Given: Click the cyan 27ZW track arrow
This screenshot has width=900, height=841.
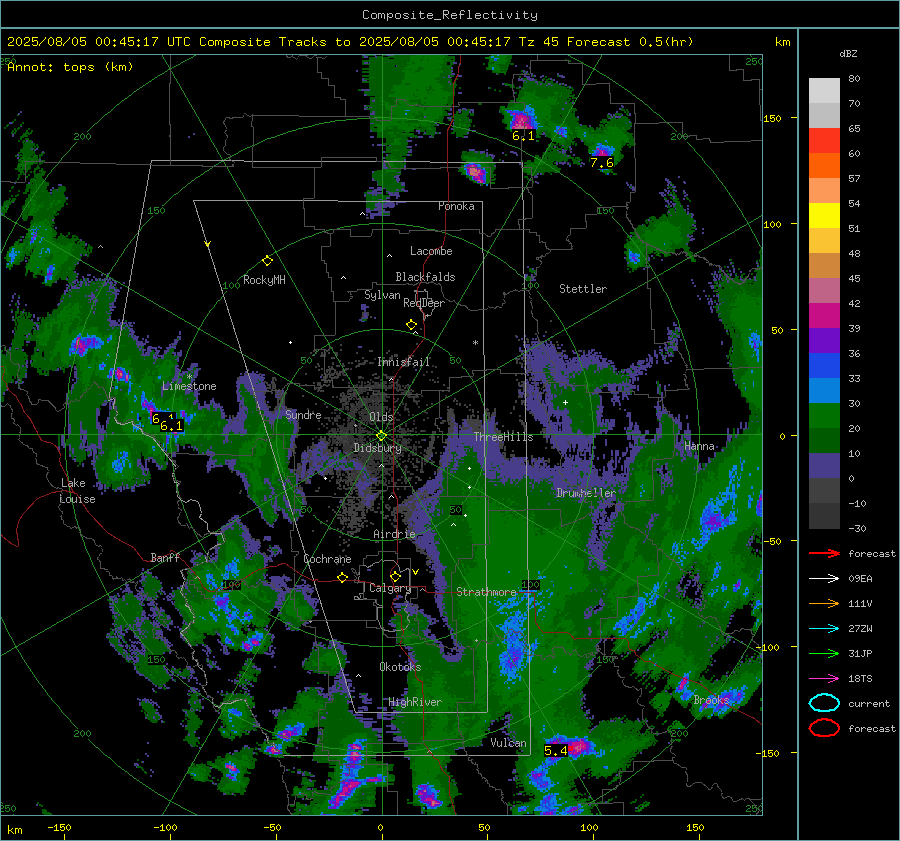Looking at the screenshot, I should coord(824,629).
